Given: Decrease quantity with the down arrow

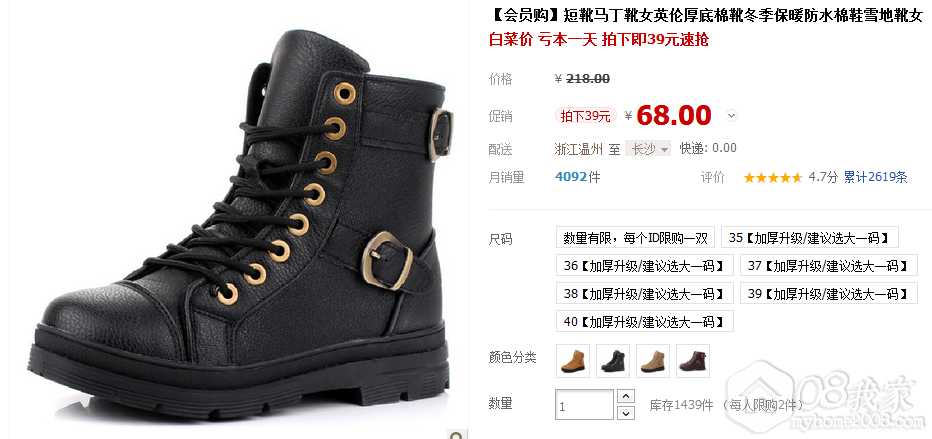Looking at the screenshot, I should click(626, 413).
